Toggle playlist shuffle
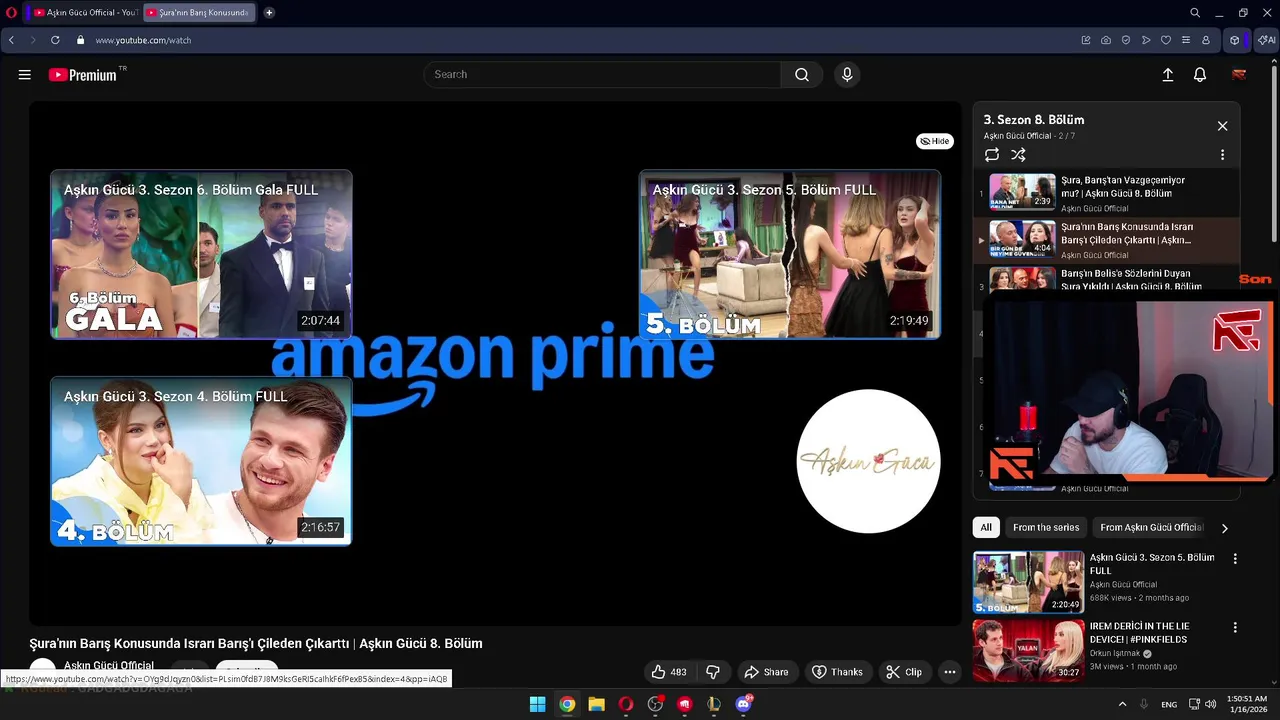Screen dimensions: 1280x720 [x=1018, y=155]
